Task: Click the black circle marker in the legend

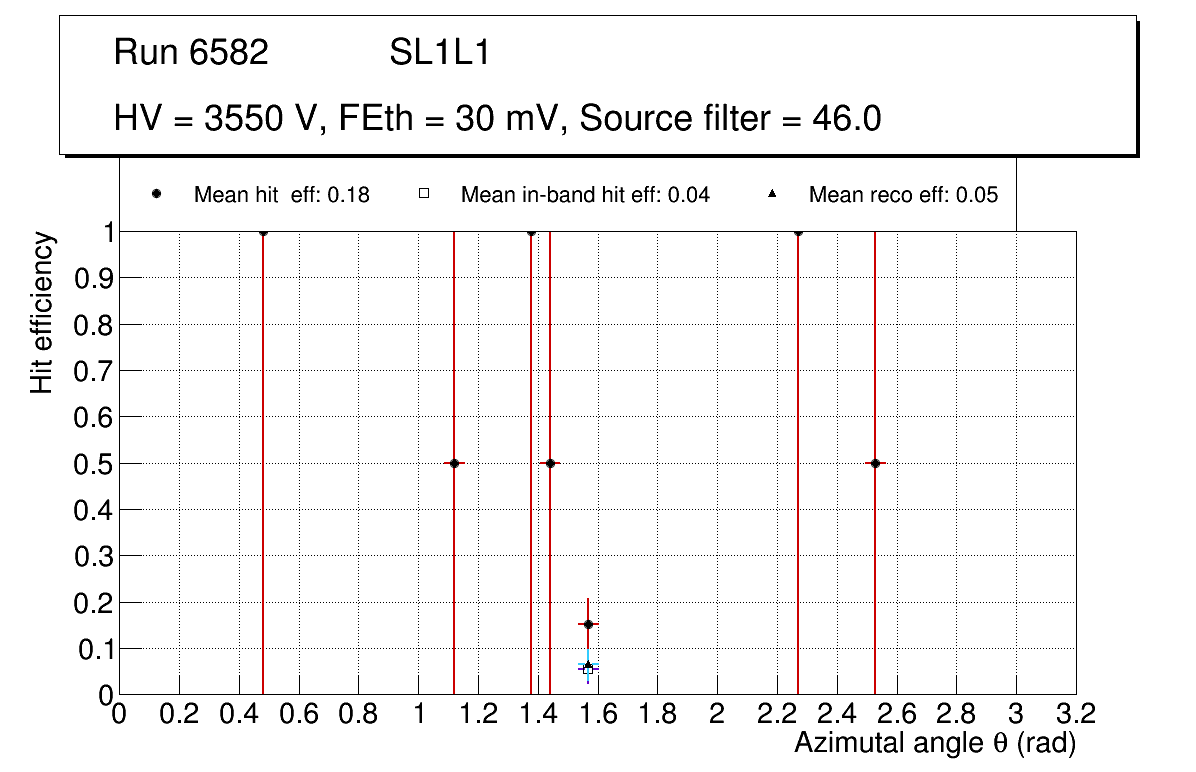Action: [x=157, y=194]
